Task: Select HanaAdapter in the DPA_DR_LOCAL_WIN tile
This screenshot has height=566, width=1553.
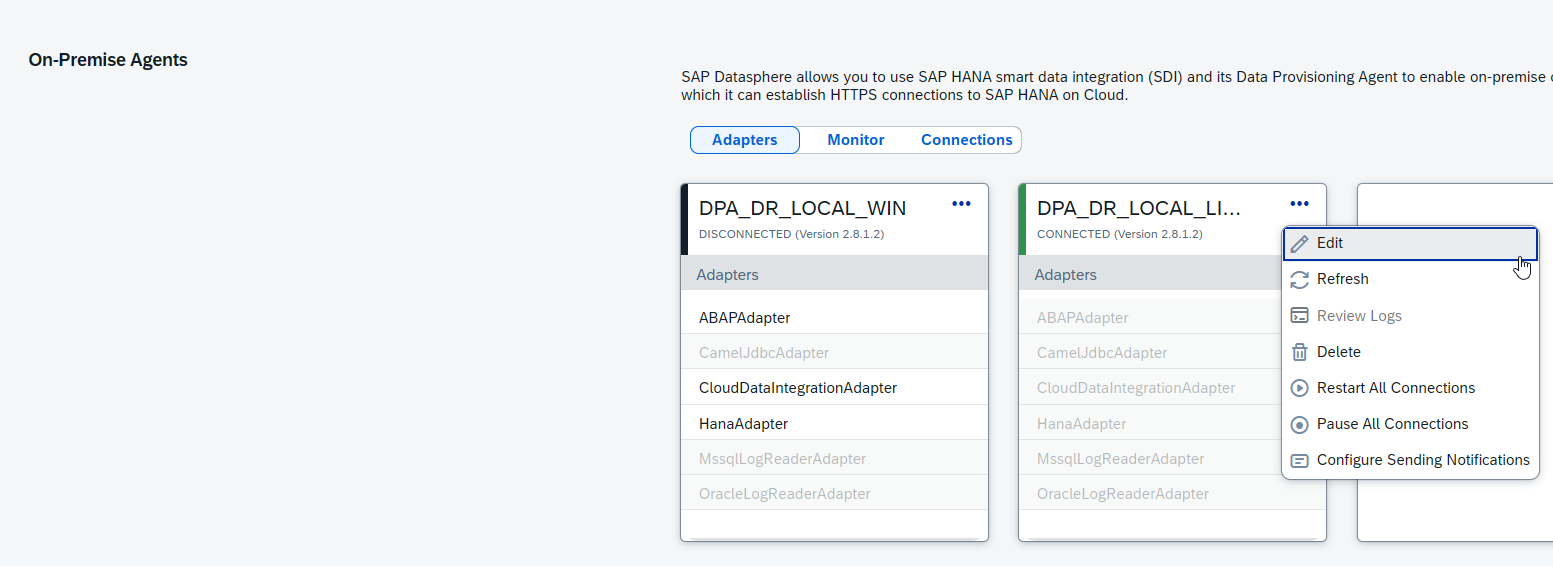Action: click(743, 424)
